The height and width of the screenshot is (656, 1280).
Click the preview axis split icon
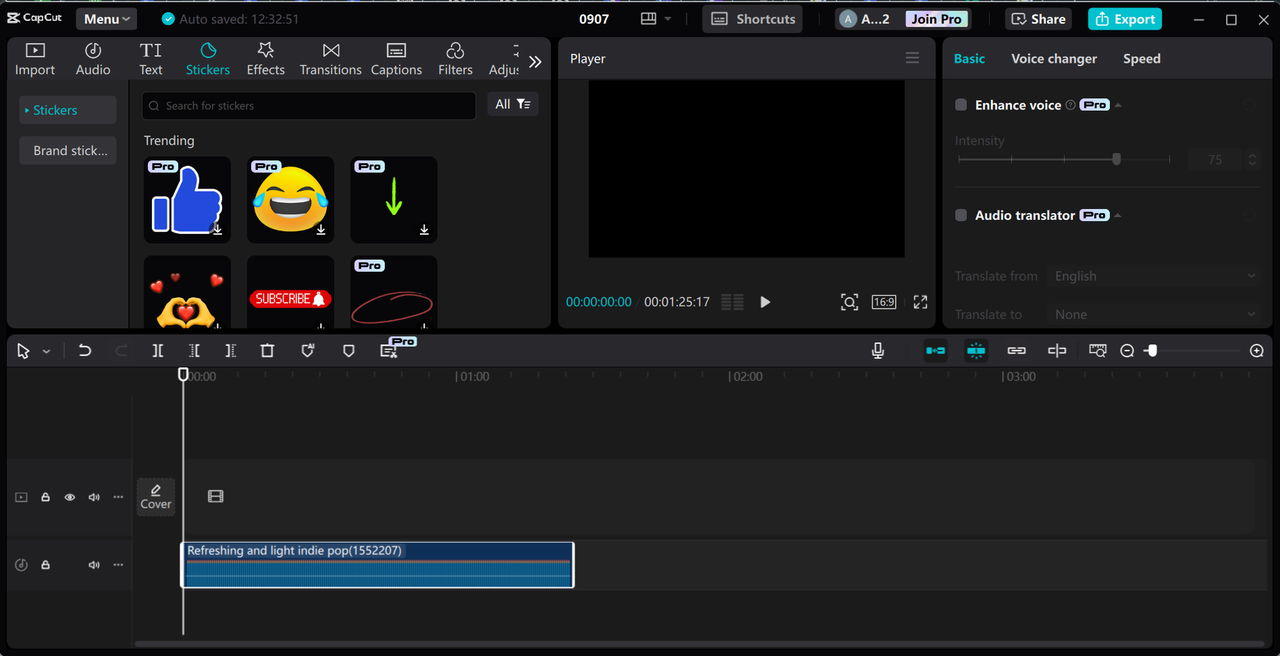click(1057, 351)
